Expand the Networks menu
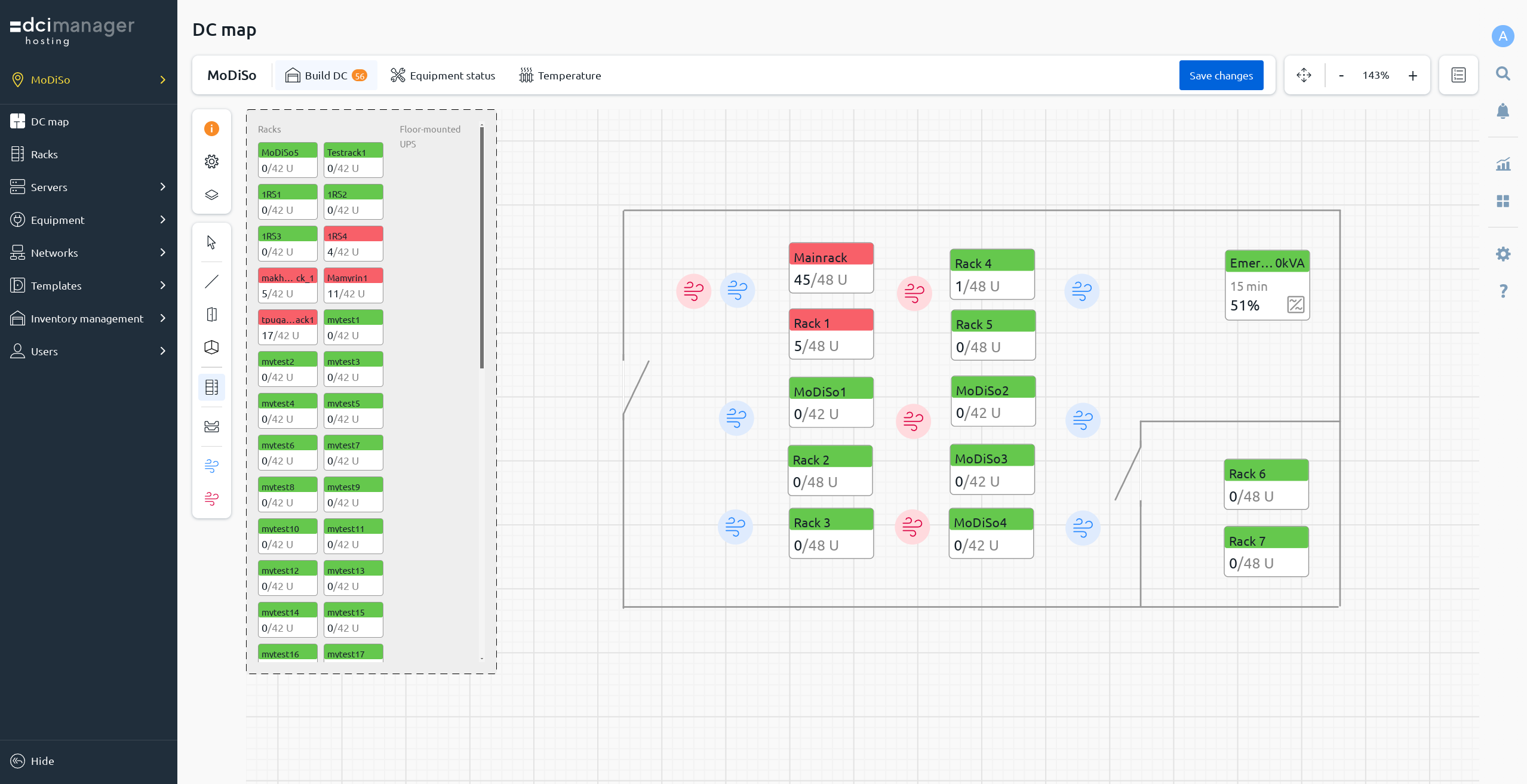The width and height of the screenshot is (1527, 784). (x=88, y=253)
